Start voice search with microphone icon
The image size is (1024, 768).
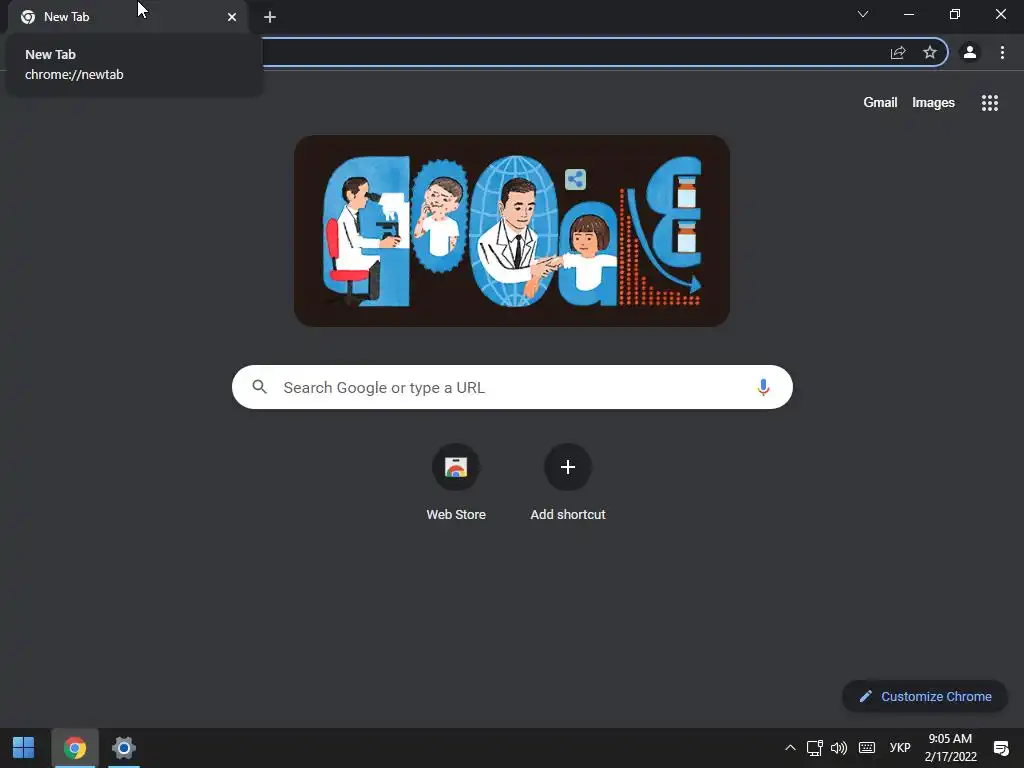pyautogui.click(x=763, y=387)
